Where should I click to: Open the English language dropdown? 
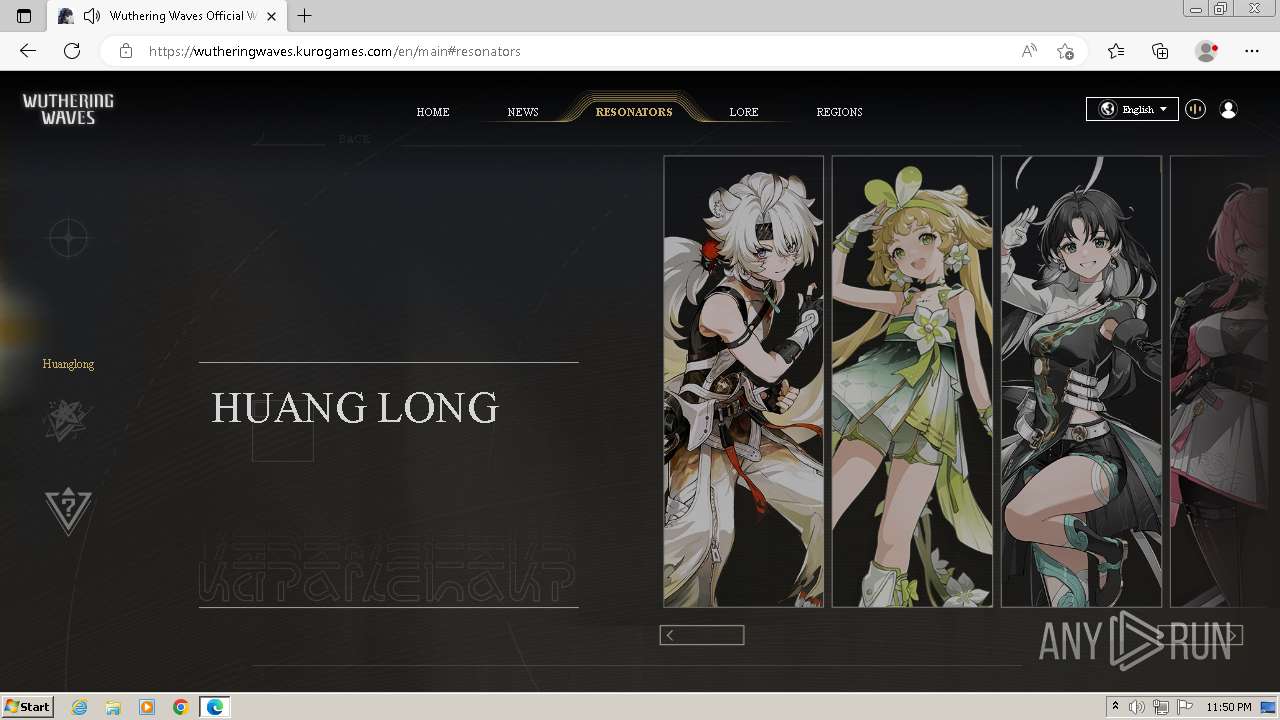1132,109
